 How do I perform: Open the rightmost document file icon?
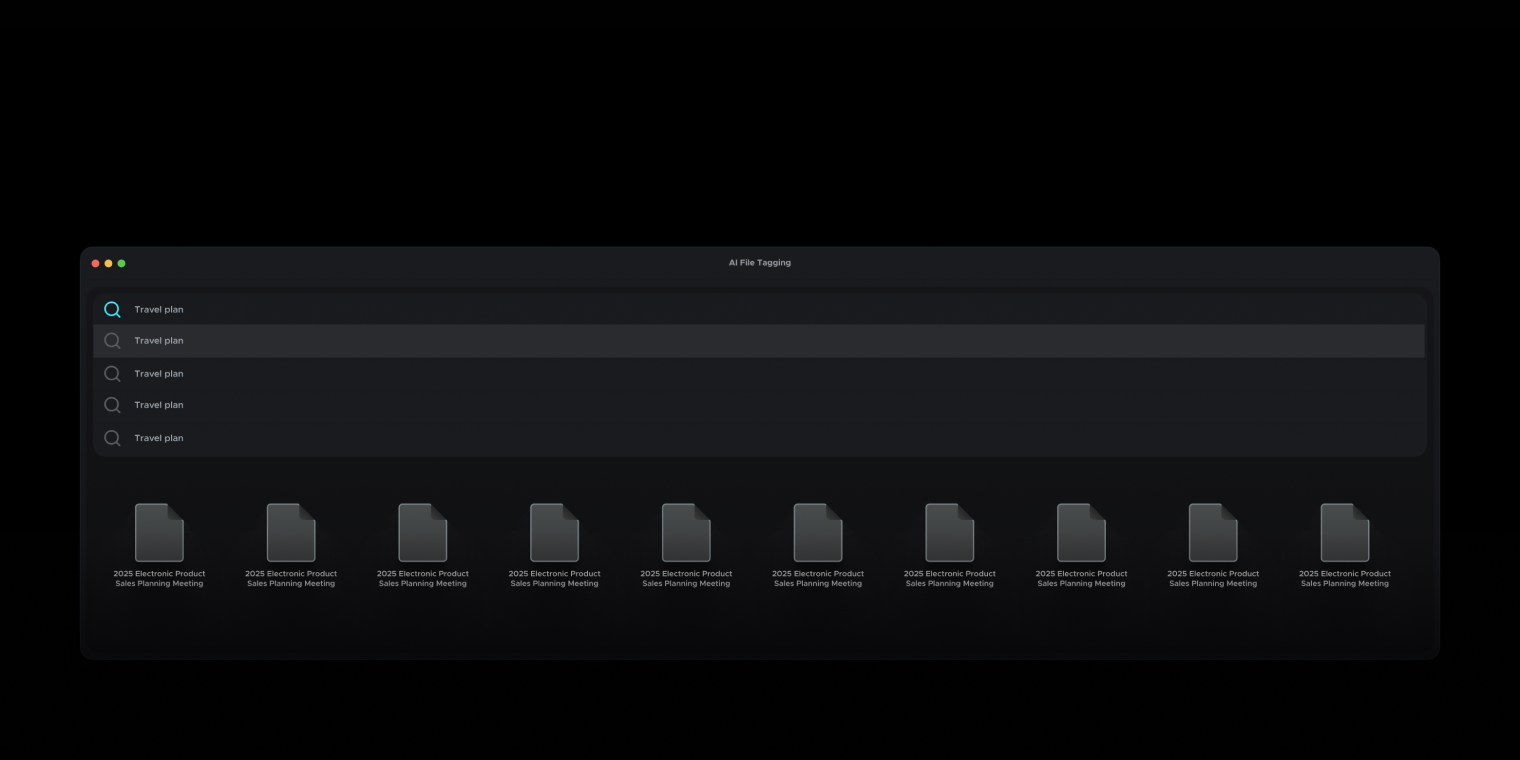[1345, 532]
